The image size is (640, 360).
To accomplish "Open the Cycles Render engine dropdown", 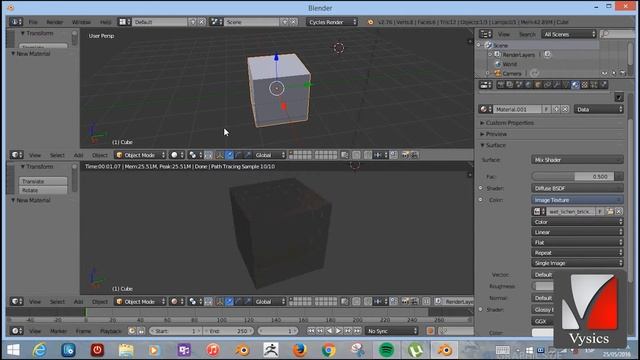I will (332, 22).
